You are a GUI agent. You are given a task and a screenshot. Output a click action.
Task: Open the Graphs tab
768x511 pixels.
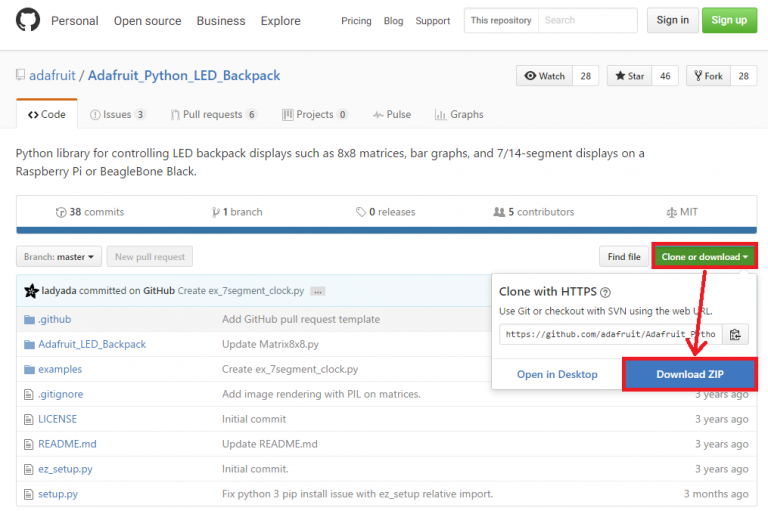click(x=459, y=115)
